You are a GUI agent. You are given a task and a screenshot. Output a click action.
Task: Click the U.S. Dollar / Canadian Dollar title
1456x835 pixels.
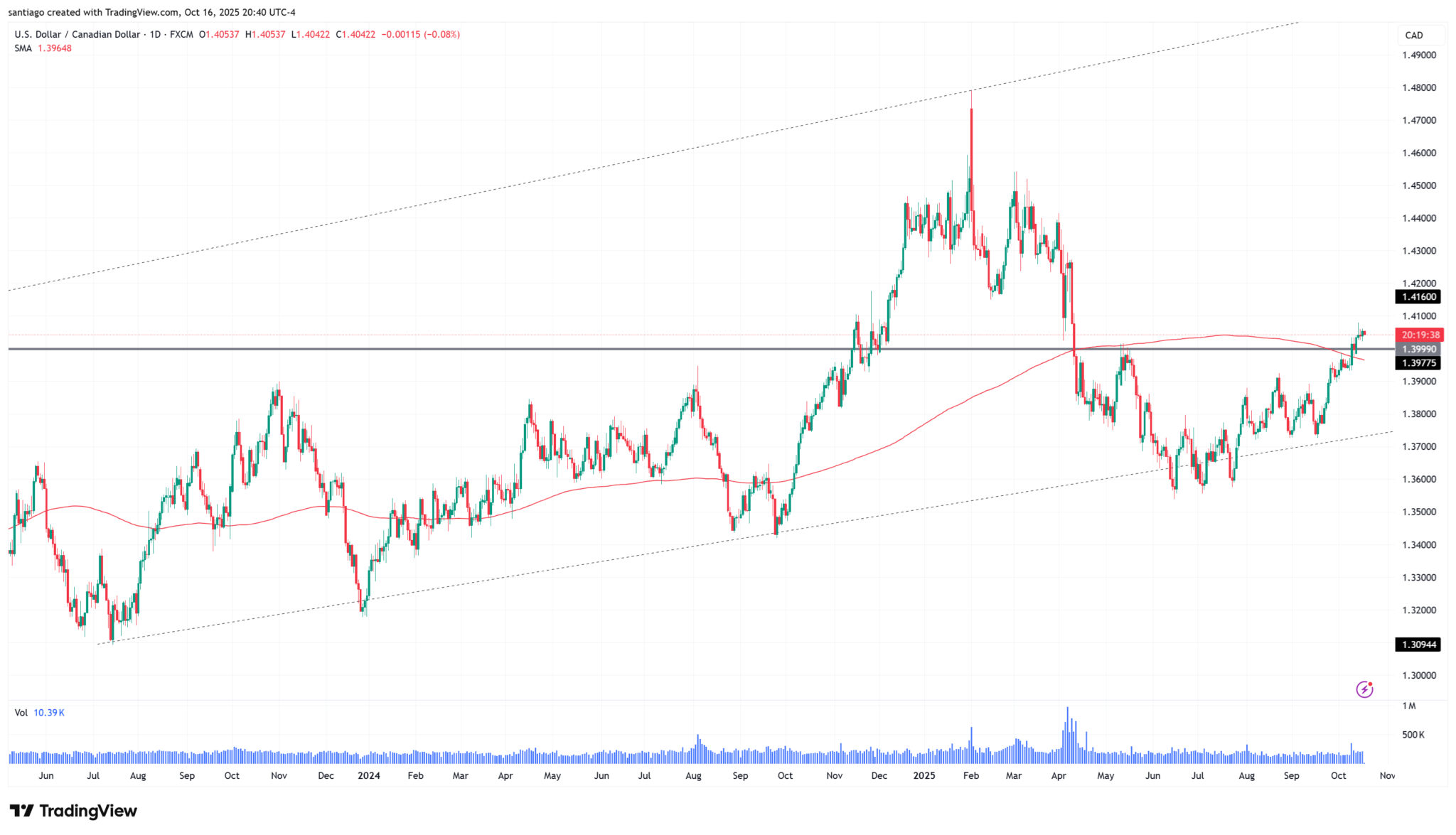(x=77, y=34)
